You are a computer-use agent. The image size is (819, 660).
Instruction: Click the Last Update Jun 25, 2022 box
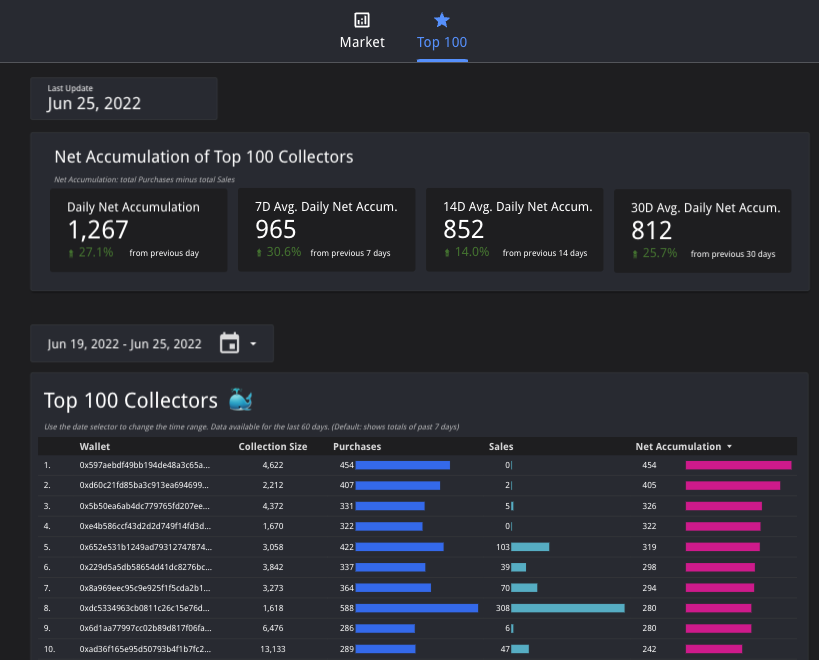point(124,98)
